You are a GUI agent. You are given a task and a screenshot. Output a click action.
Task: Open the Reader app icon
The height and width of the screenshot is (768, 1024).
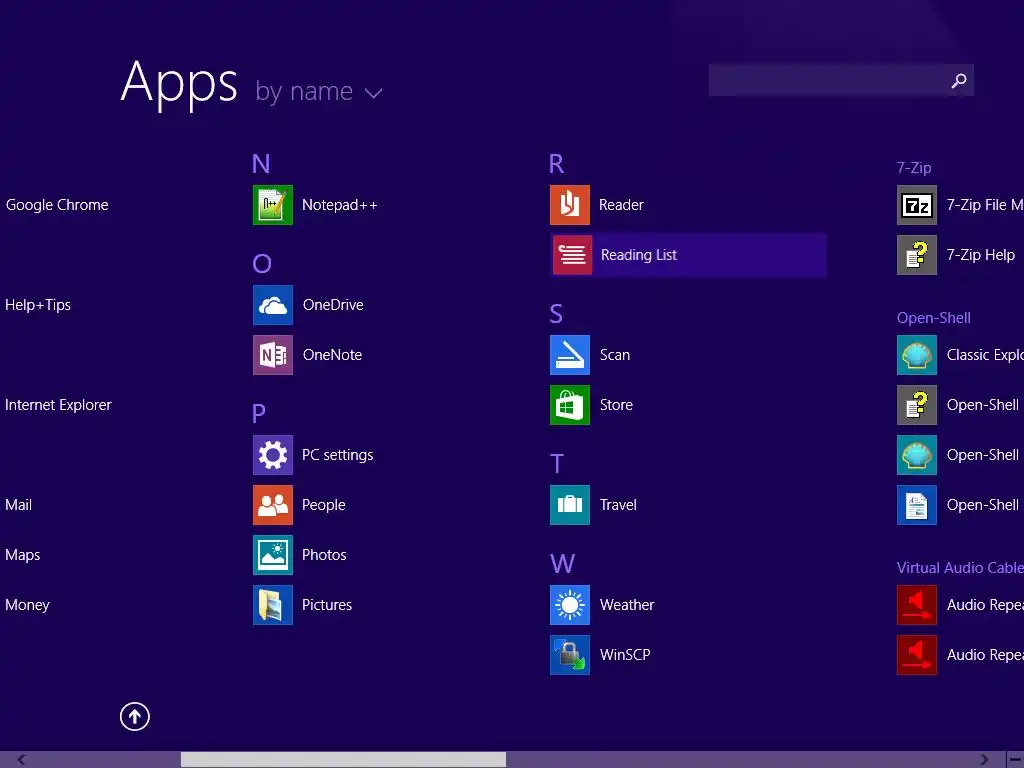click(569, 205)
